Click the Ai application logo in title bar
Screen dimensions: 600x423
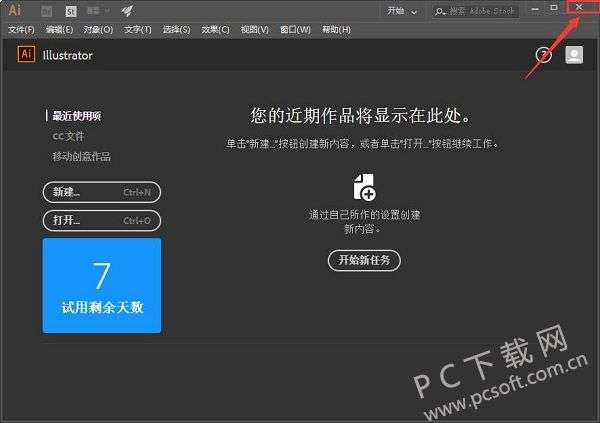pyautogui.click(x=14, y=10)
